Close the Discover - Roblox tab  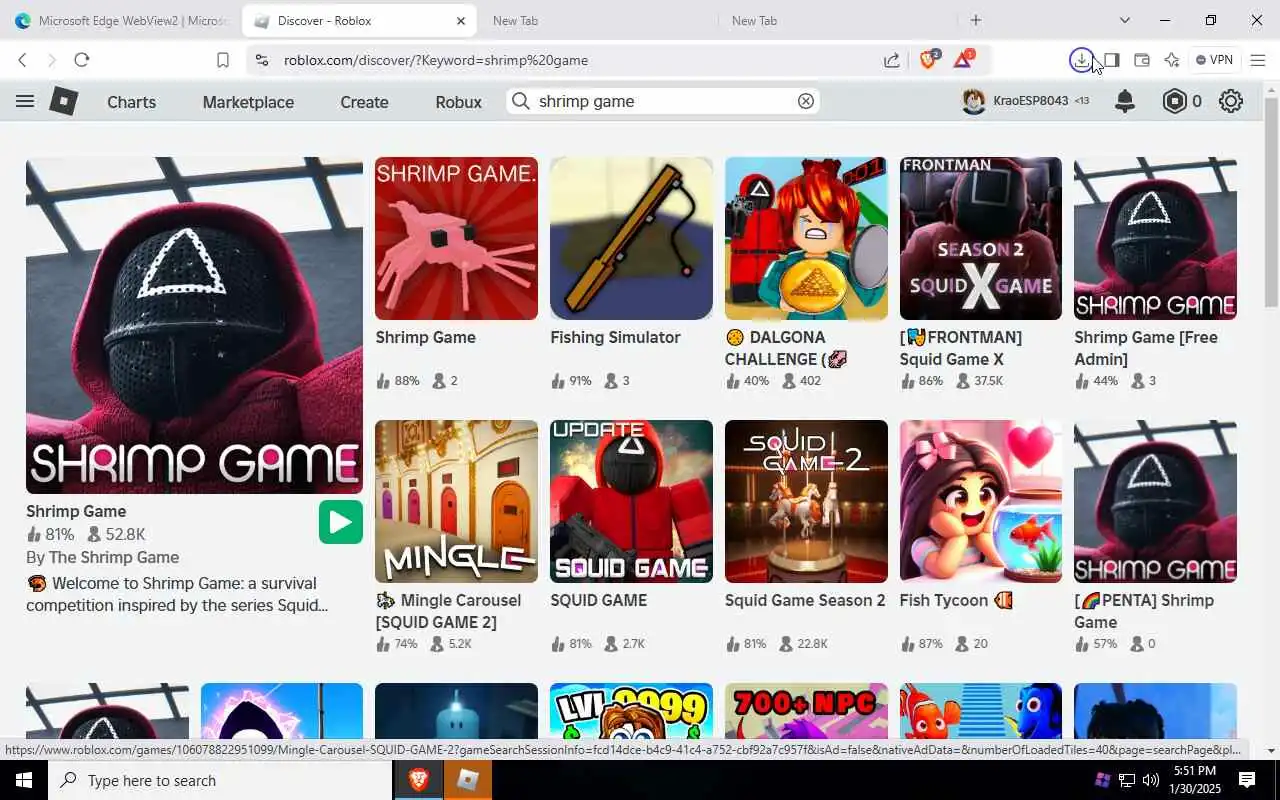pyautogui.click(x=461, y=20)
